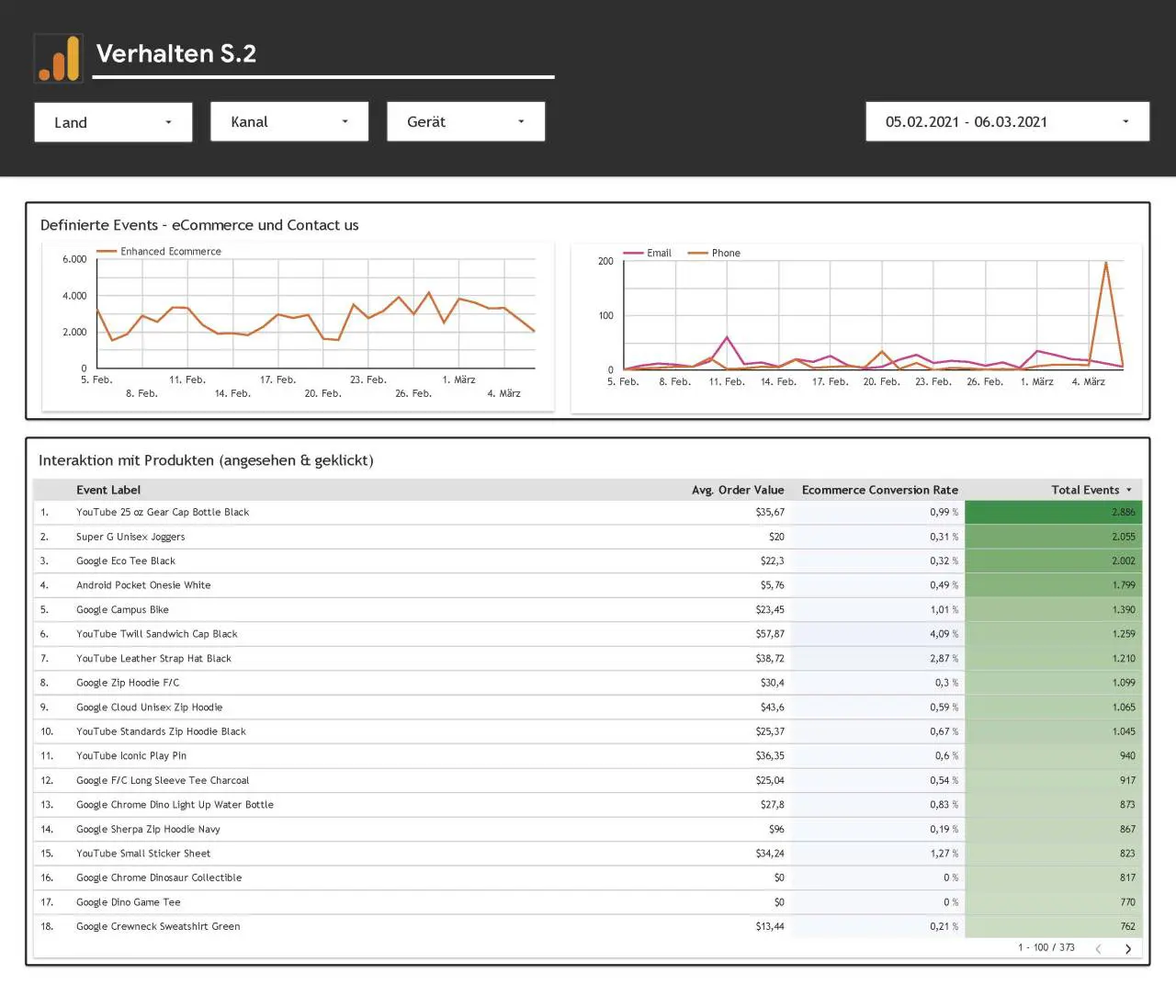Toggle the Phone legend series
Viewport: 1176px width, 1008px height.
point(714,253)
